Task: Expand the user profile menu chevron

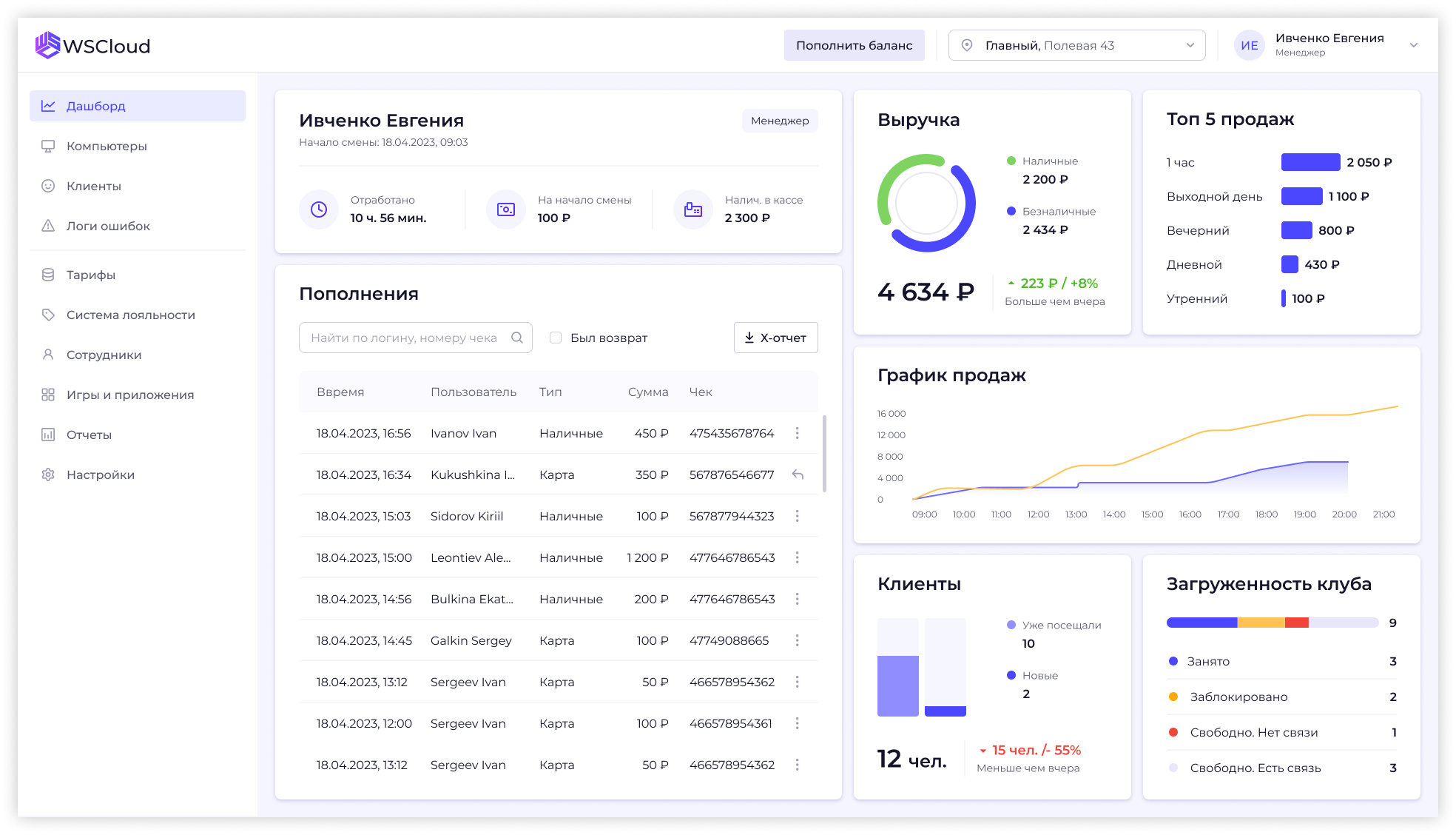Action: pos(1414,45)
